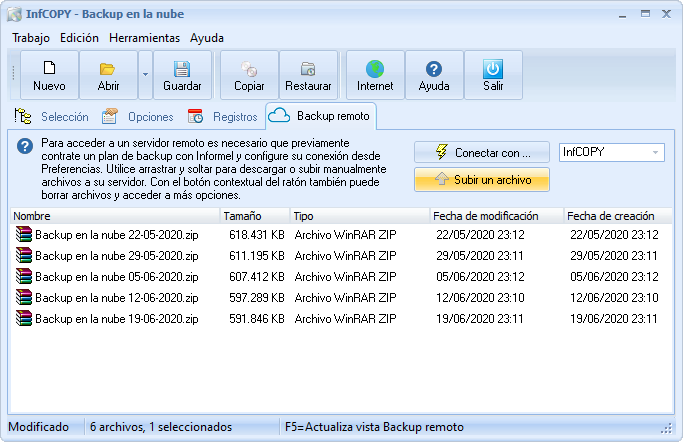
Task: Click modification date 12/06/2020 23:10
Action: (x=480, y=298)
